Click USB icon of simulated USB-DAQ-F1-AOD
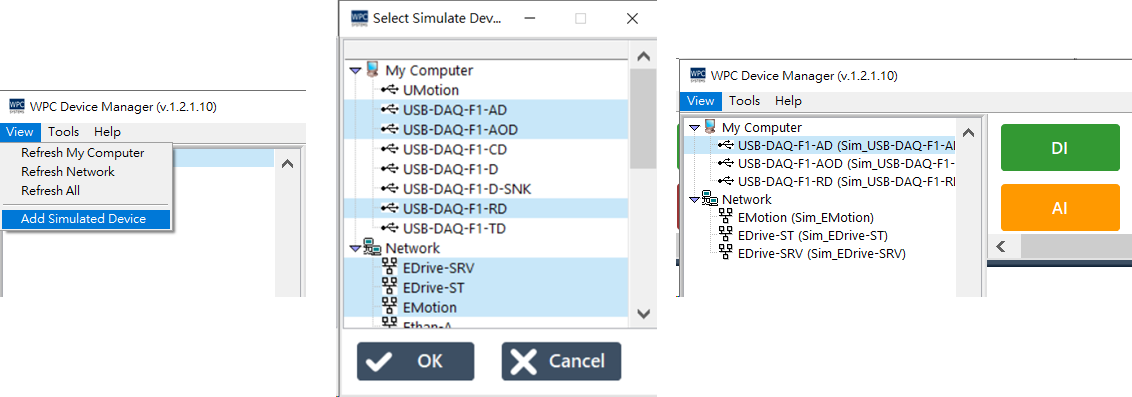Screen dimensions: 1132x397 tap(726, 163)
